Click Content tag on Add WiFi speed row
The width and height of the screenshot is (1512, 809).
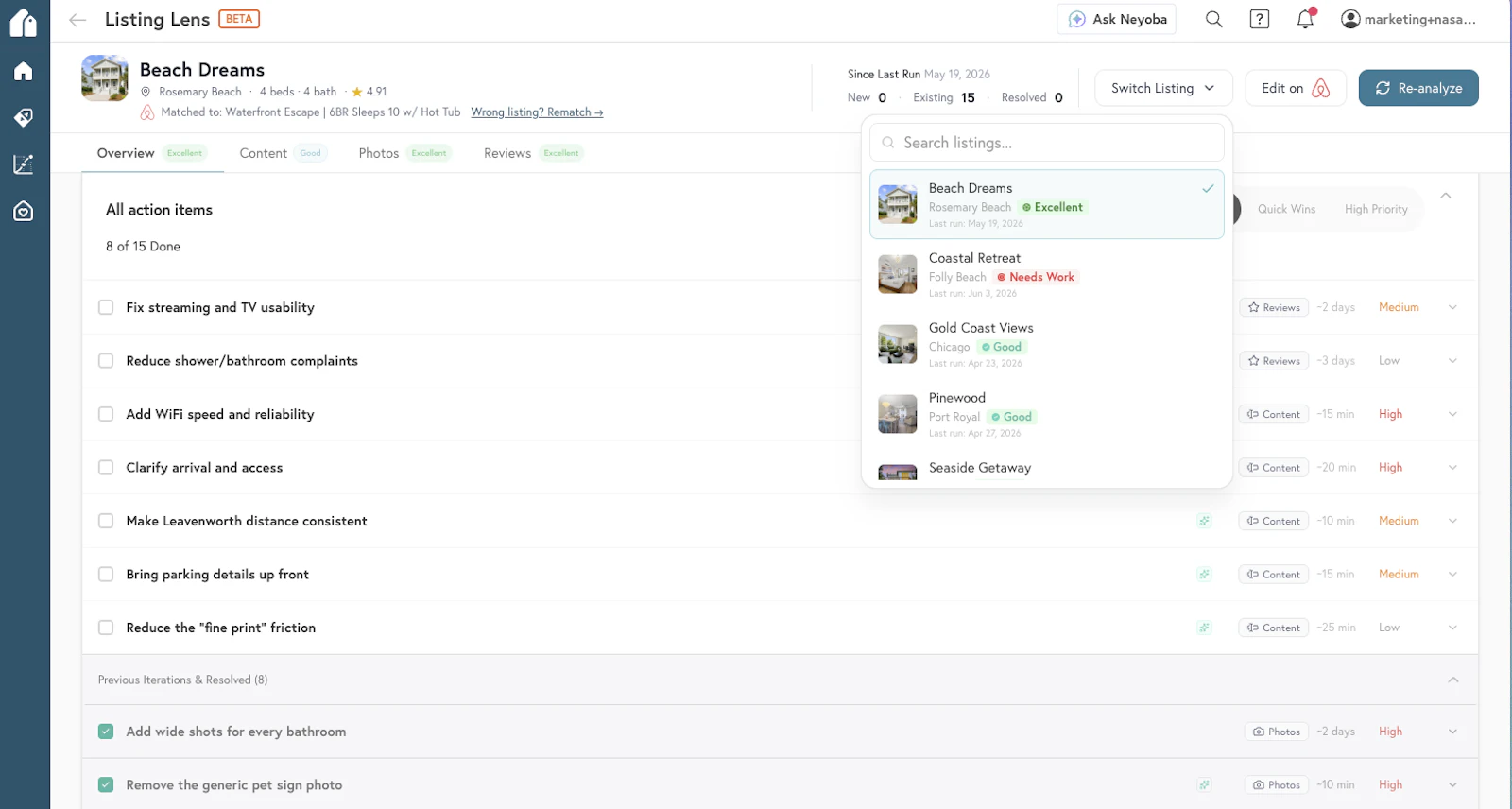tap(1274, 414)
